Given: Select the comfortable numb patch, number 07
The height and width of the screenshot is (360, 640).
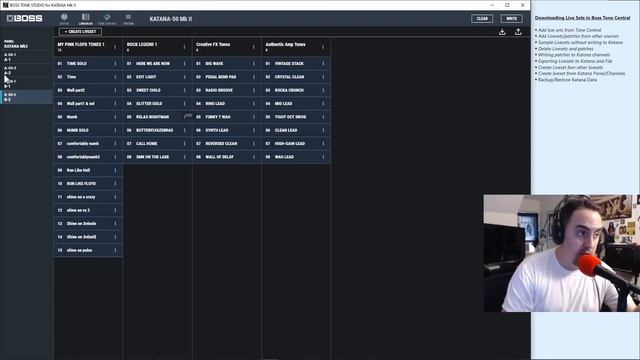Looking at the screenshot, I should (x=88, y=144).
